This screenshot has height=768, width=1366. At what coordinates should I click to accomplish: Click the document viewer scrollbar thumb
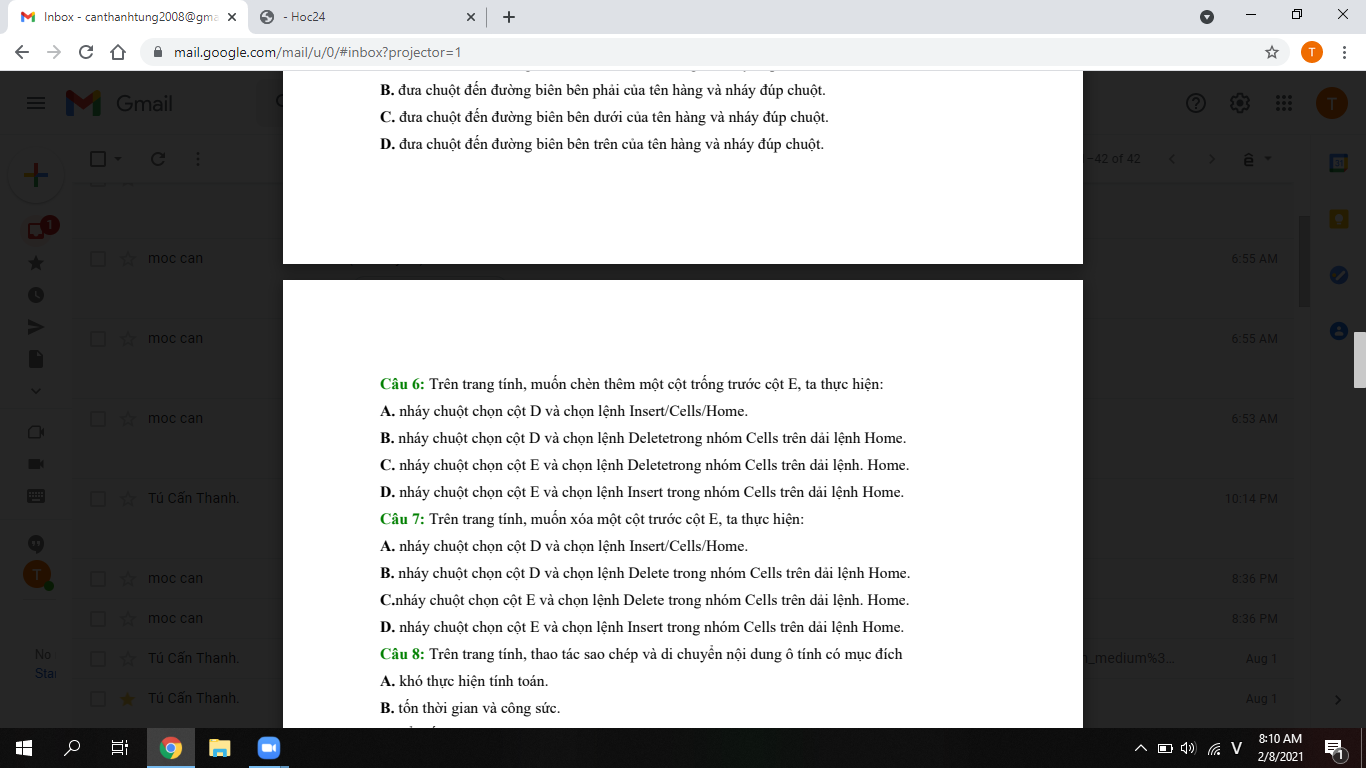tap(1359, 360)
